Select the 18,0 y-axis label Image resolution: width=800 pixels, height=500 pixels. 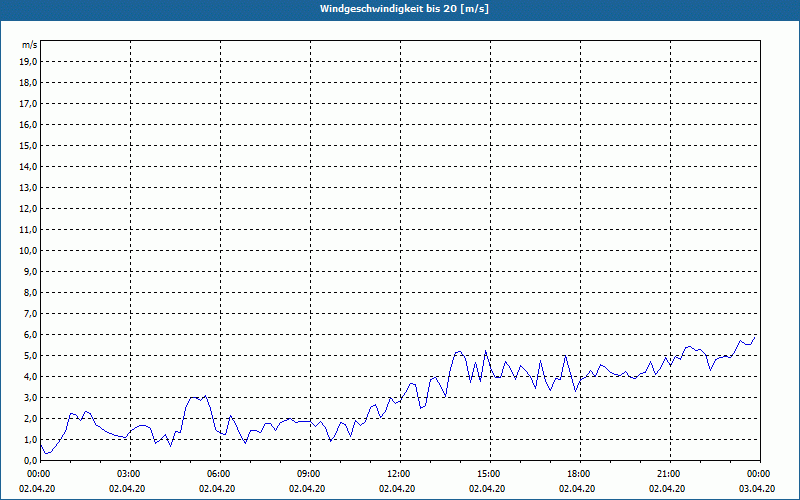[29, 83]
